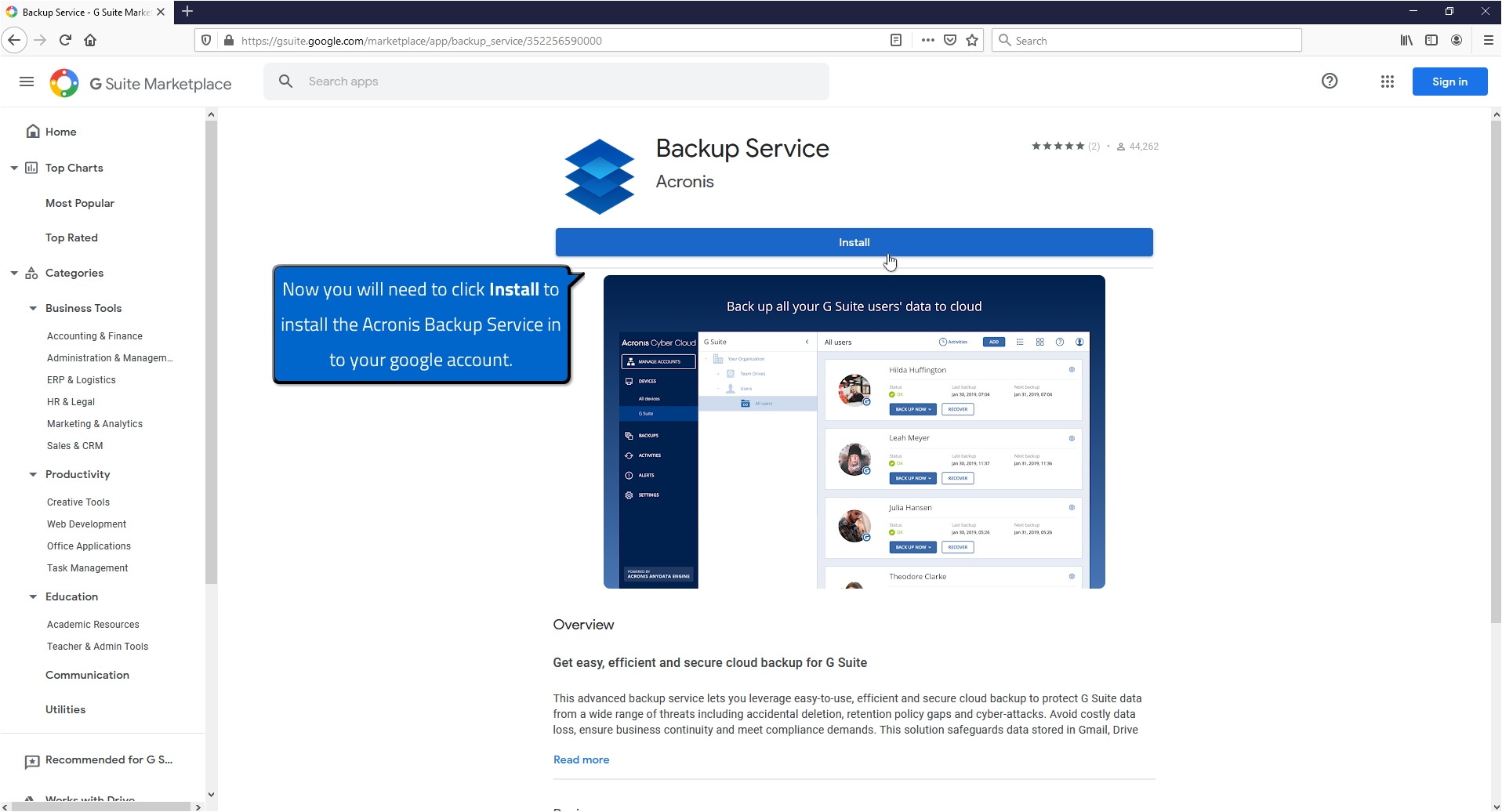1502x812 pixels.
Task: Click the Read more link
Action: tap(581, 759)
